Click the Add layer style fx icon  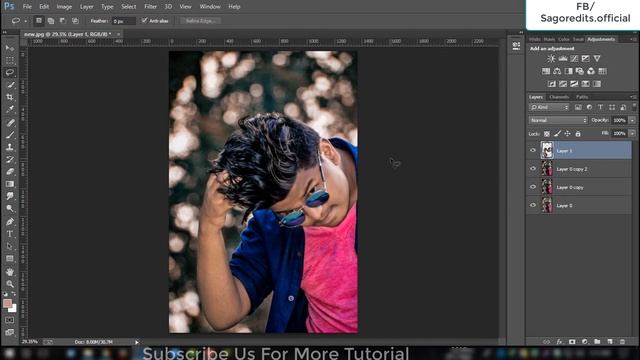click(x=560, y=342)
